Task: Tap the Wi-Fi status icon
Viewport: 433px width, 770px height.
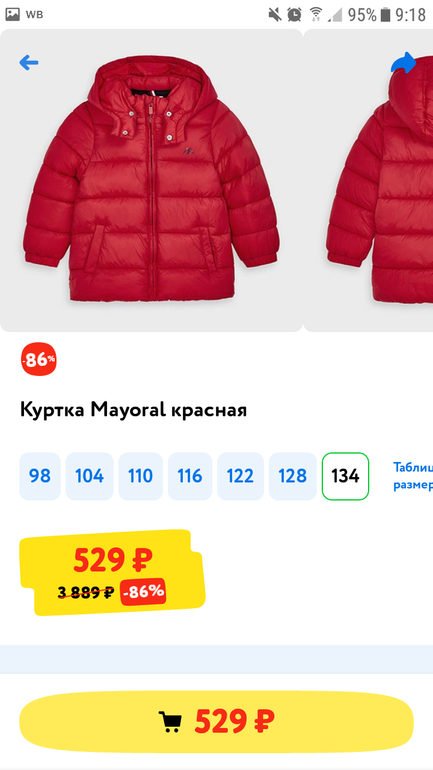Action: [316, 14]
